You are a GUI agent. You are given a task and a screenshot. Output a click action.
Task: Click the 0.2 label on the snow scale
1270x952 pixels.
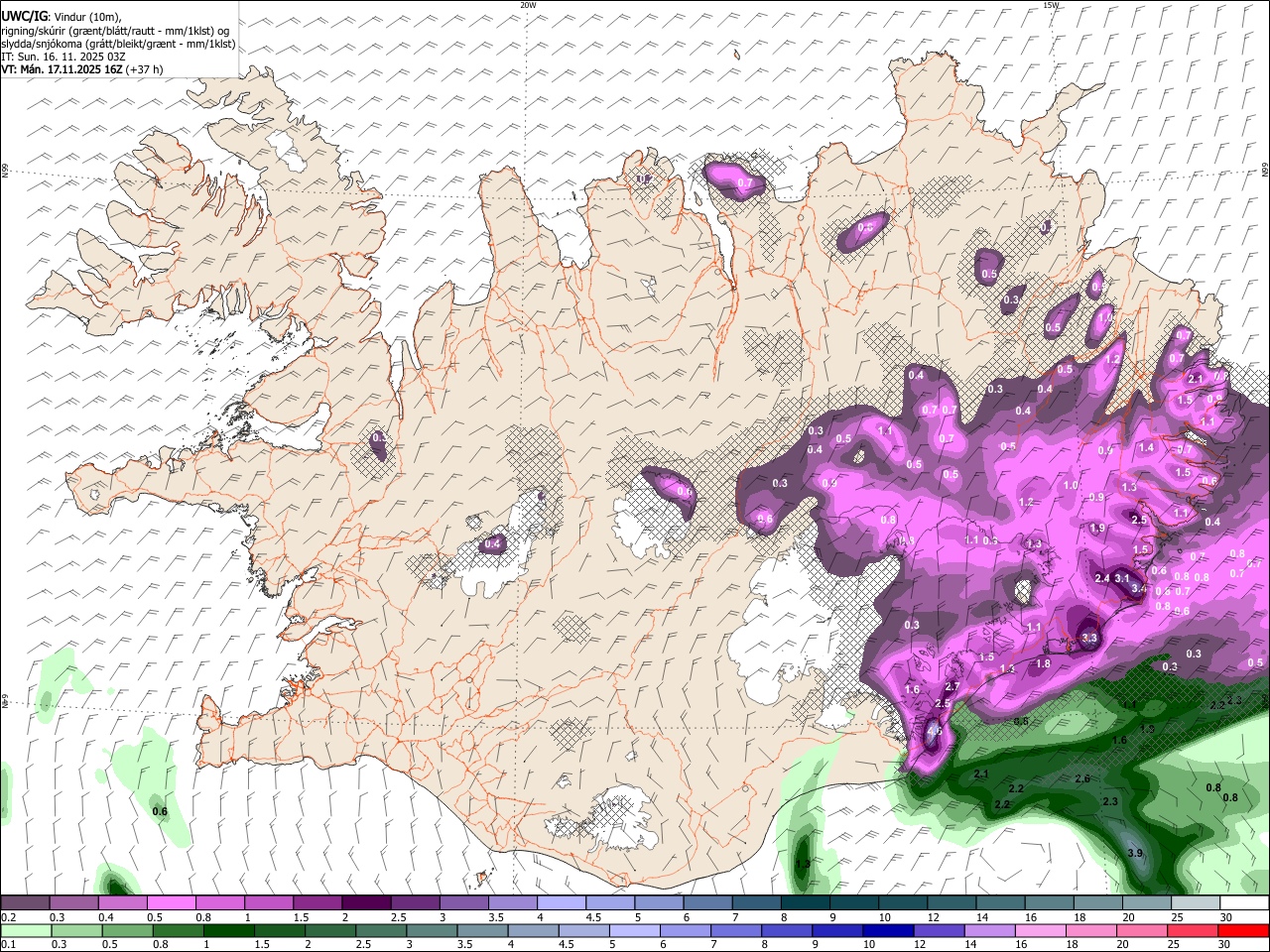[x=10, y=918]
